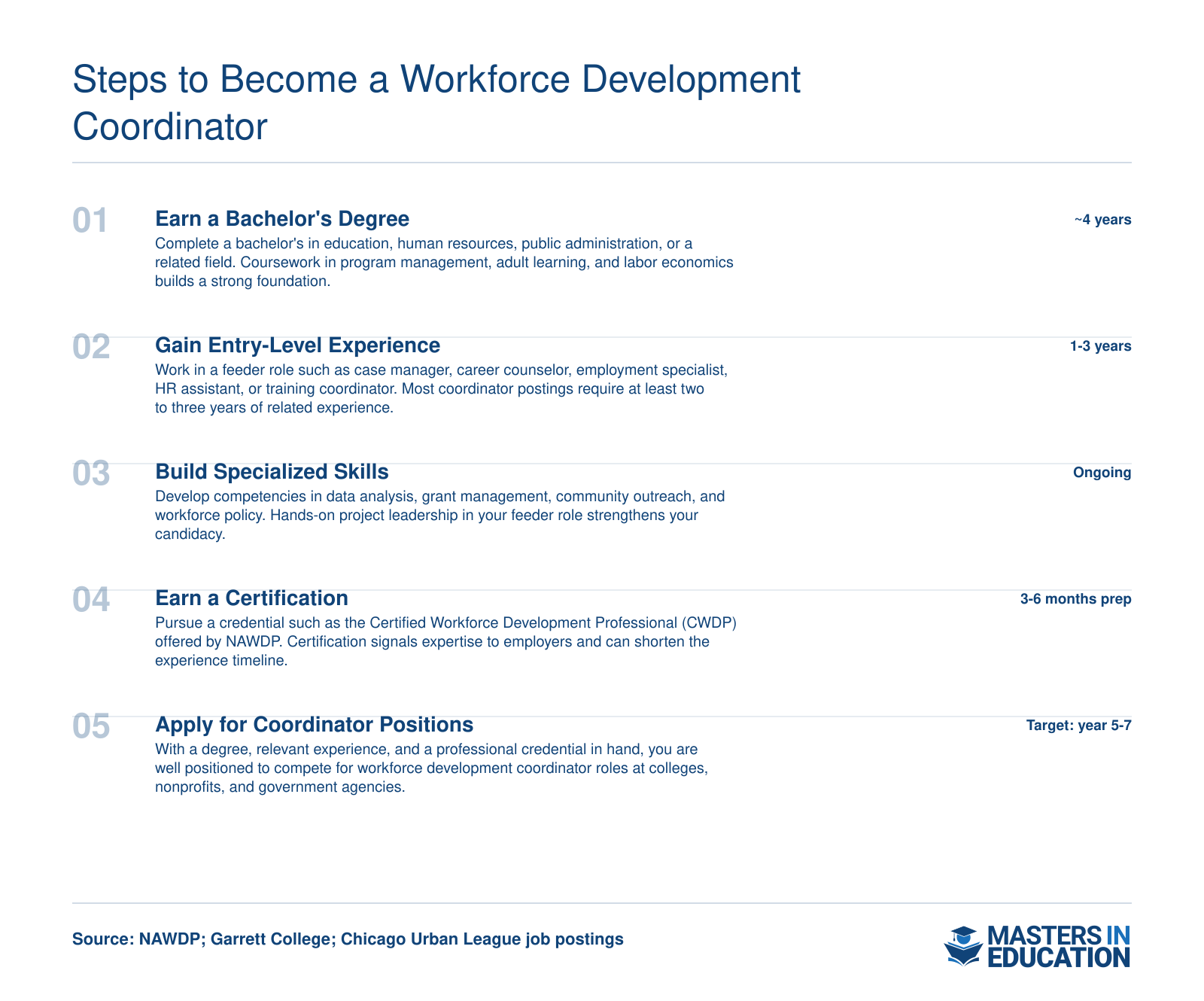
Task: Select the 'Apply for Coordinator Positions' heading
Action: 314,725
